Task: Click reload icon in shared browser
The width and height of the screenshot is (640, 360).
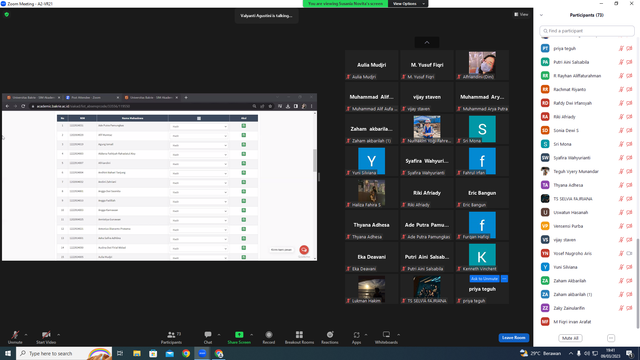Action: pos(23,106)
